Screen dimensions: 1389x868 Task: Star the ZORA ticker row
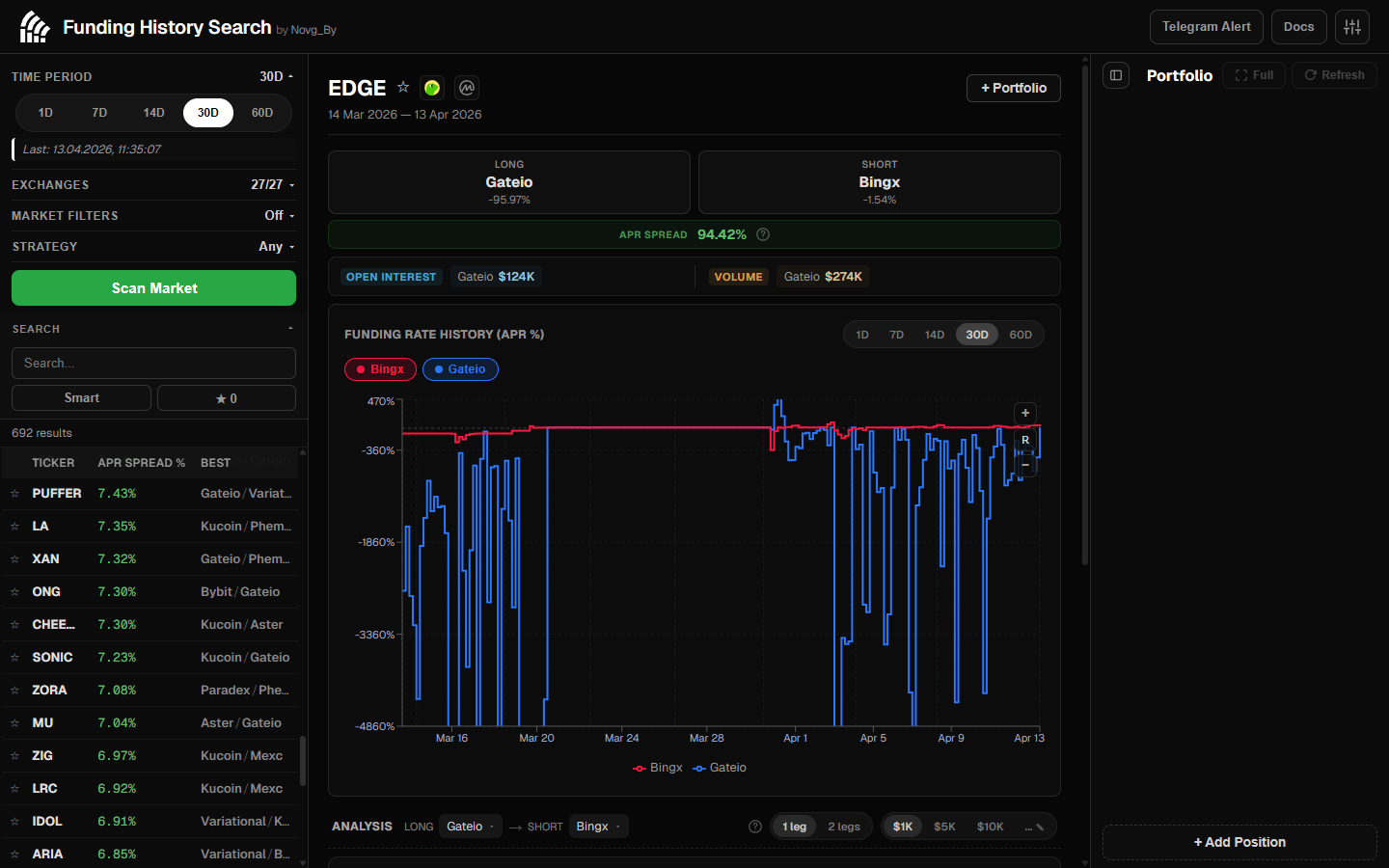tap(14, 691)
